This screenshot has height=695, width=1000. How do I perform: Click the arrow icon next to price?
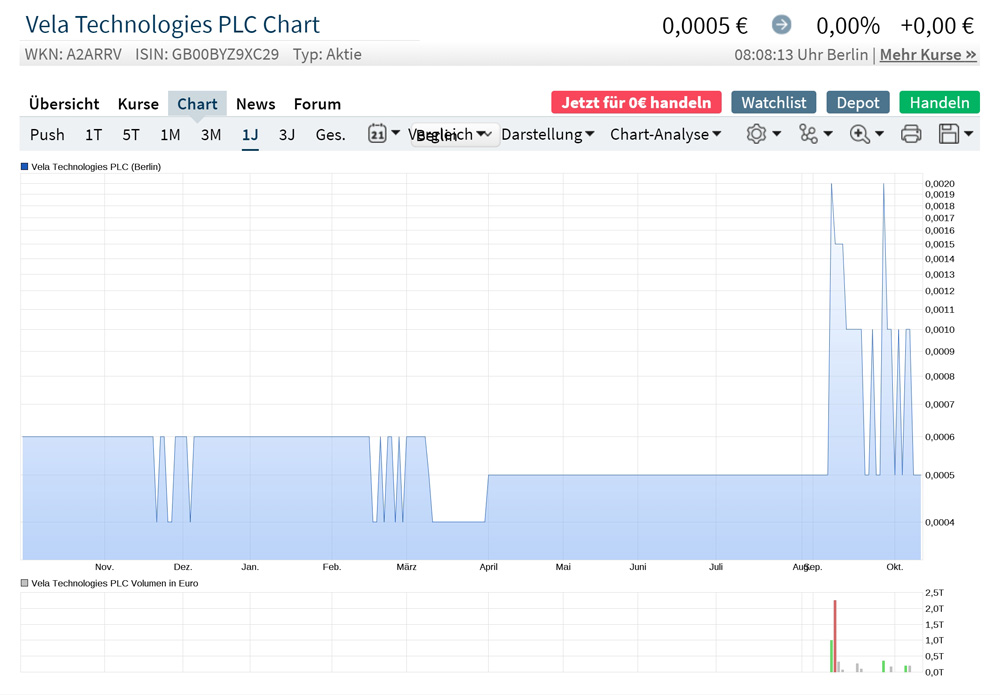782,25
